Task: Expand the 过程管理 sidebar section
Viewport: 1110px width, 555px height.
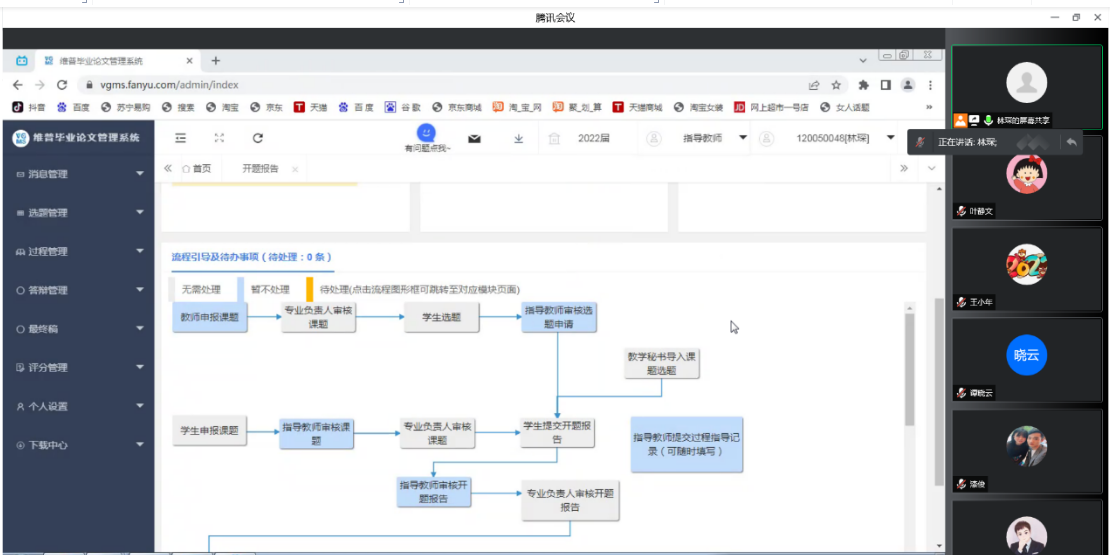Action: point(78,252)
